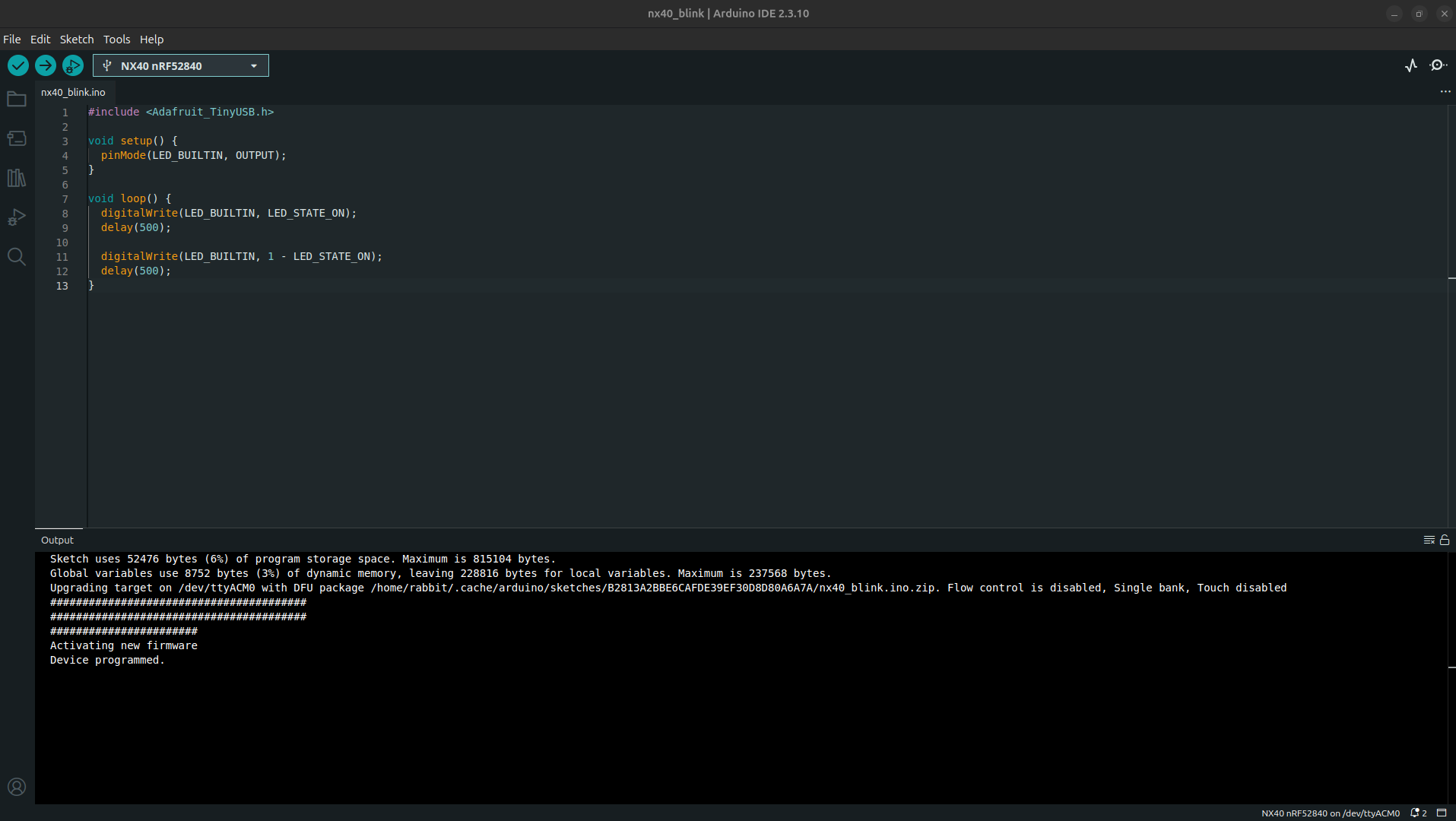Open the Search sidebar panel
The image size is (1456, 821).
[x=17, y=257]
